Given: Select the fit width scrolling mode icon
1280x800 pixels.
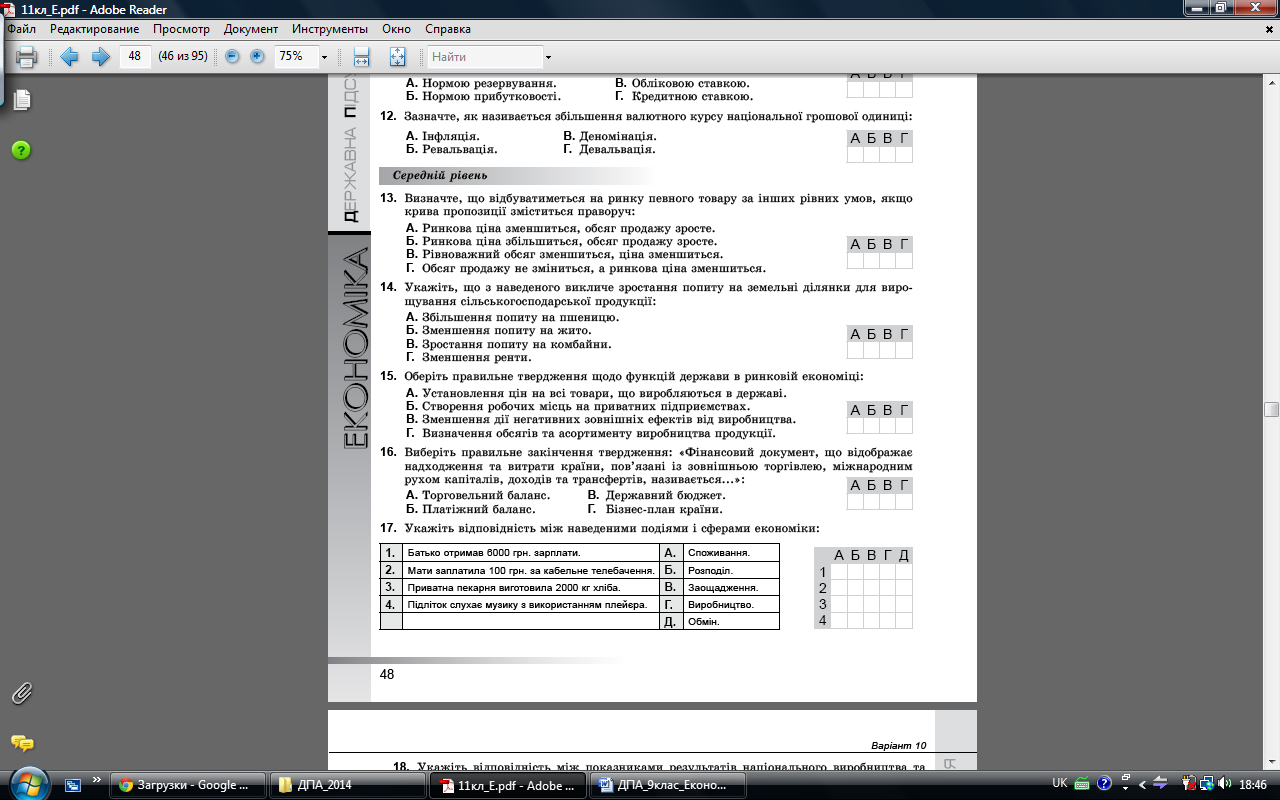Looking at the screenshot, I should (x=362, y=57).
